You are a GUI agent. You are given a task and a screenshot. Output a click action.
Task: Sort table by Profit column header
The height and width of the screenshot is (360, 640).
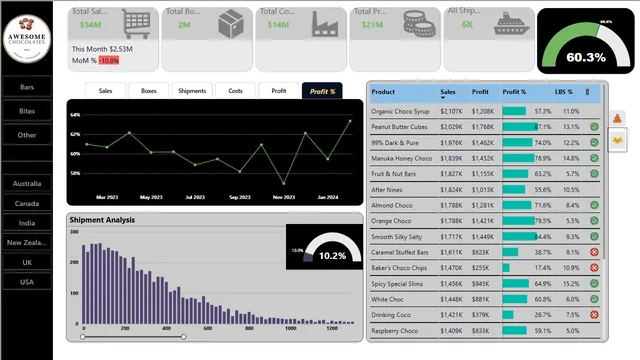[480, 92]
